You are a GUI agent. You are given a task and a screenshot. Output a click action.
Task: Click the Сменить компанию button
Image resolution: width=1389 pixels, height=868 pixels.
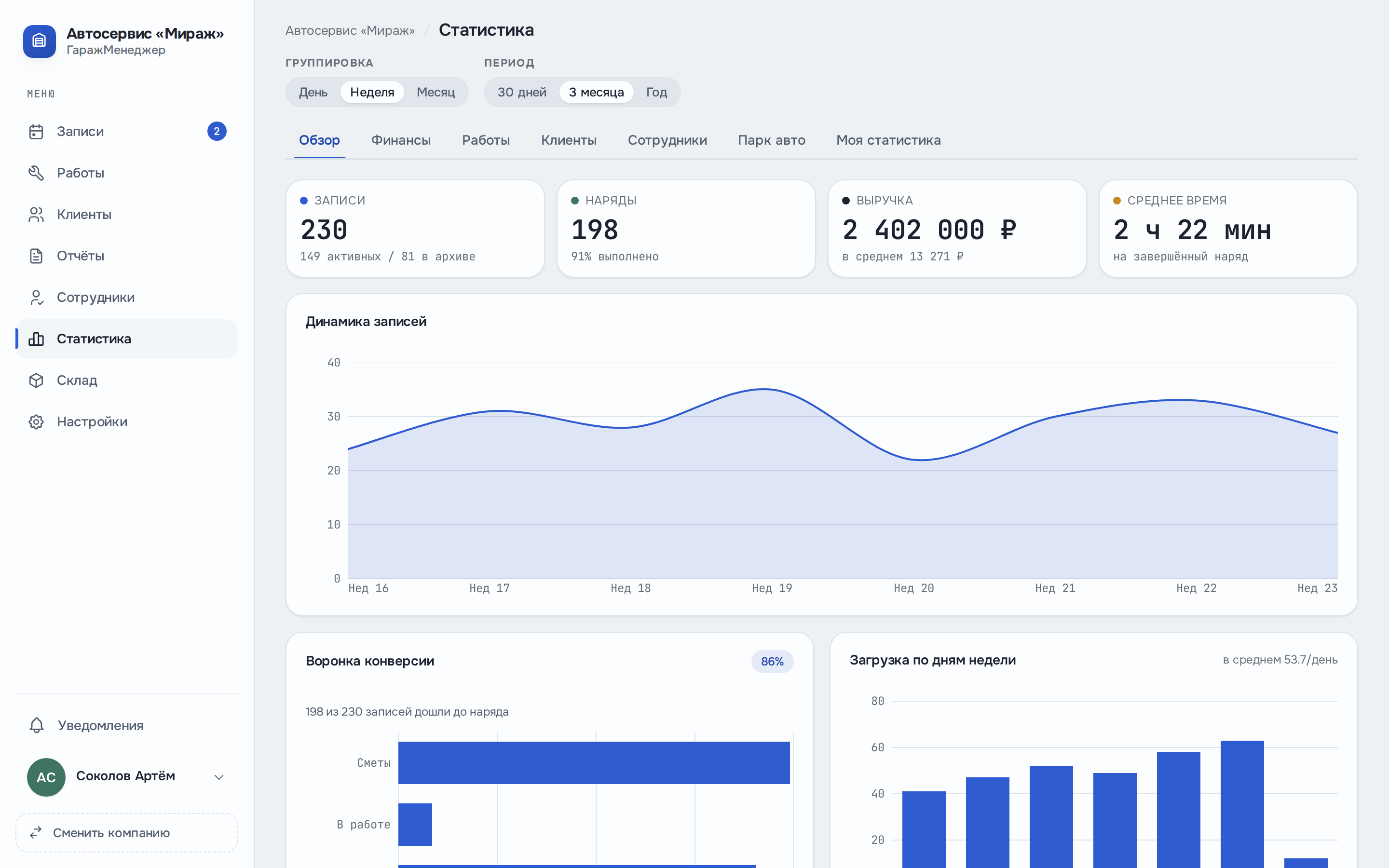[126, 832]
